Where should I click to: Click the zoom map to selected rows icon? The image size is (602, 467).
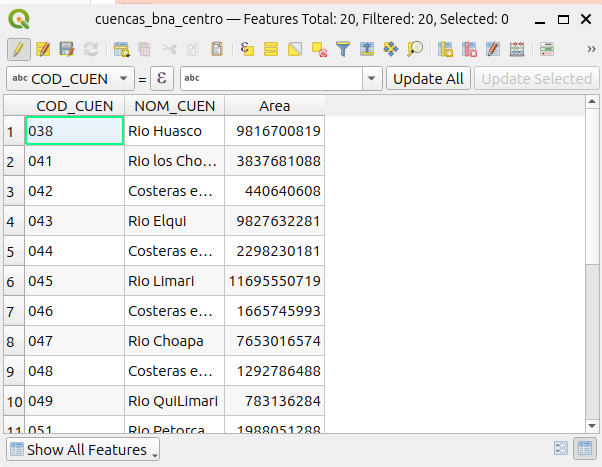click(x=415, y=48)
